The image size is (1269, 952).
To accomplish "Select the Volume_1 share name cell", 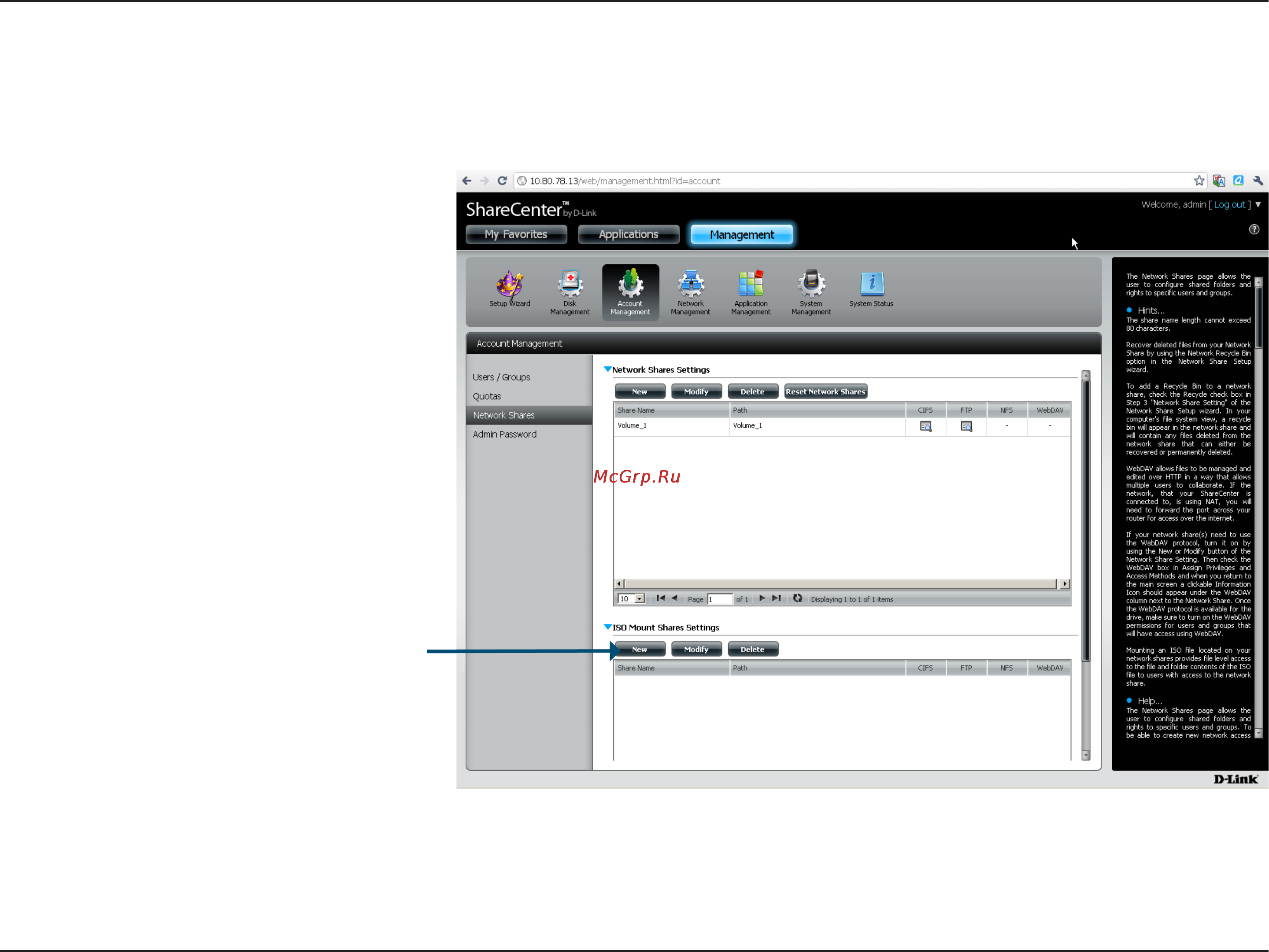I will pyautogui.click(x=671, y=425).
